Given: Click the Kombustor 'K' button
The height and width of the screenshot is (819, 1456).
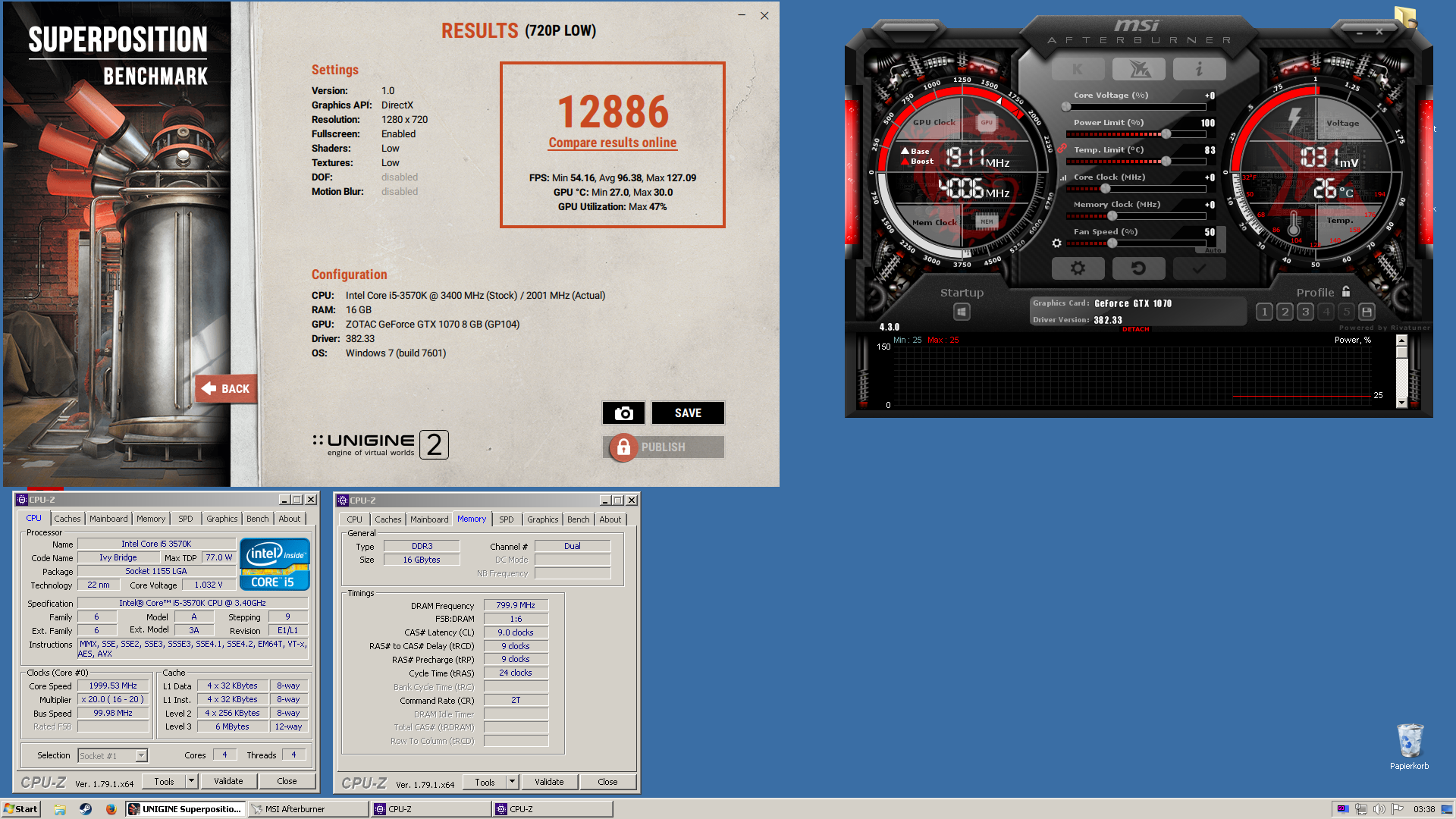Looking at the screenshot, I should coord(1078,70).
